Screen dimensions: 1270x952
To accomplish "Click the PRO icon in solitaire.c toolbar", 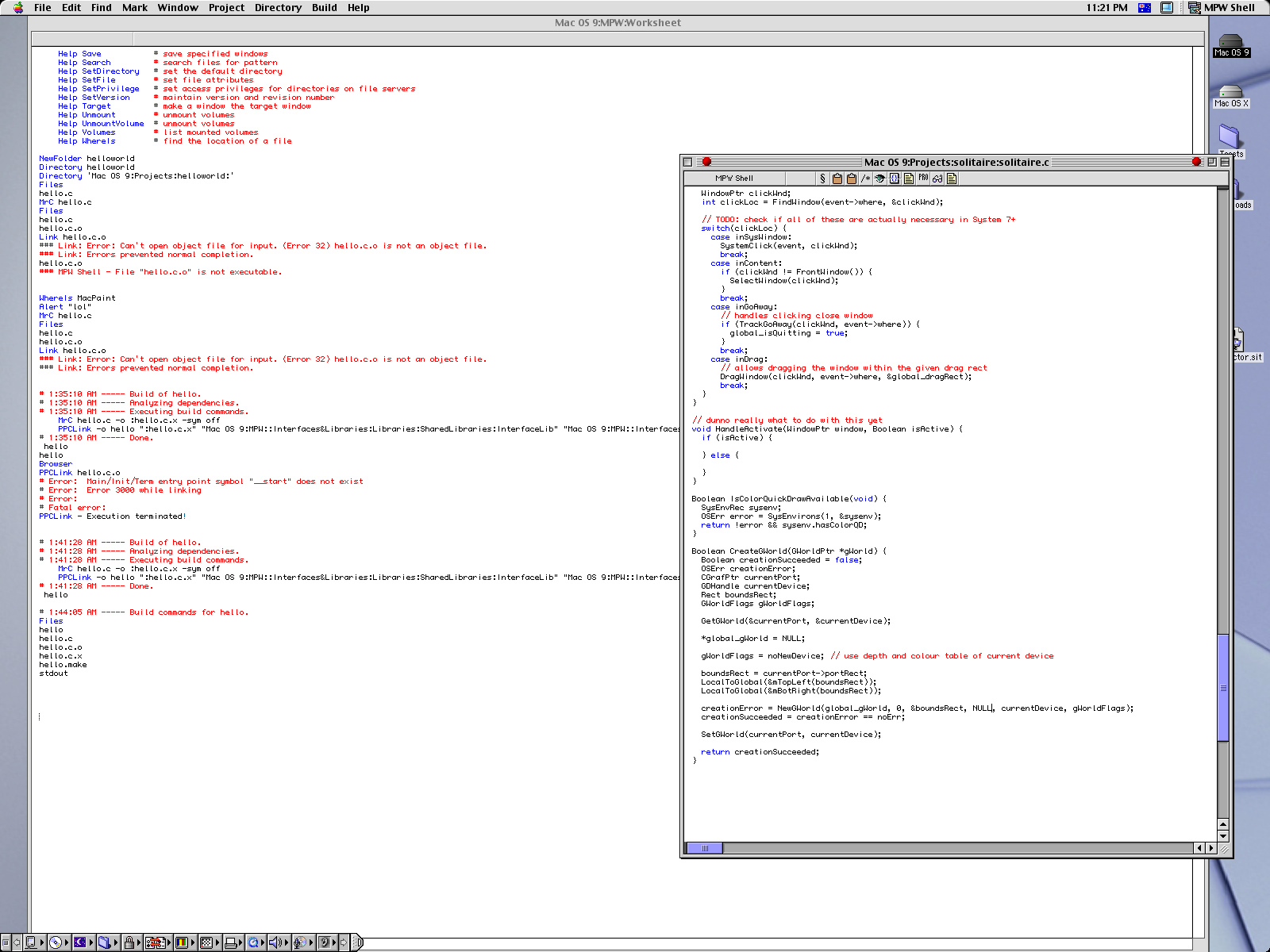I will tap(923, 178).
